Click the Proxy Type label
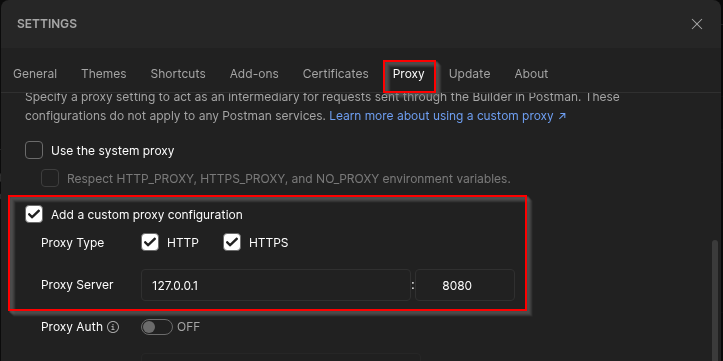This screenshot has height=361, width=723. (x=73, y=243)
